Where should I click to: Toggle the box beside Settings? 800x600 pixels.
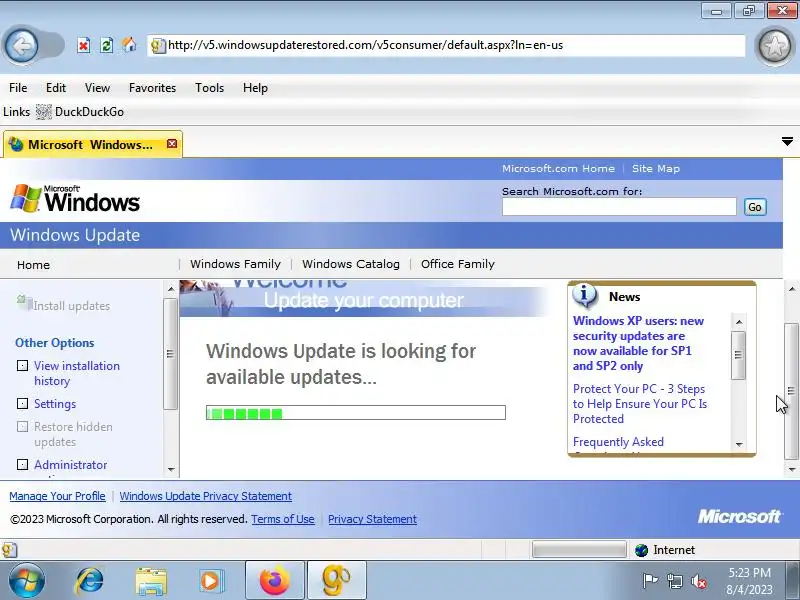22,404
